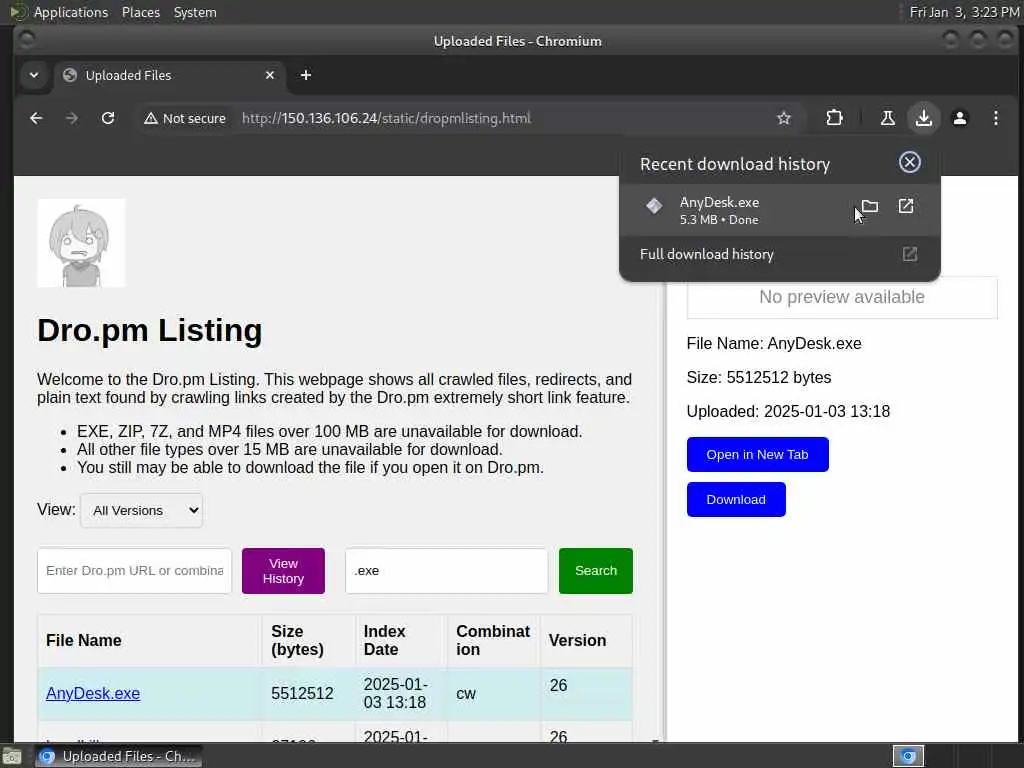The height and width of the screenshot is (768, 1024).
Task: Close the Recent download history popup
Action: 910,162
